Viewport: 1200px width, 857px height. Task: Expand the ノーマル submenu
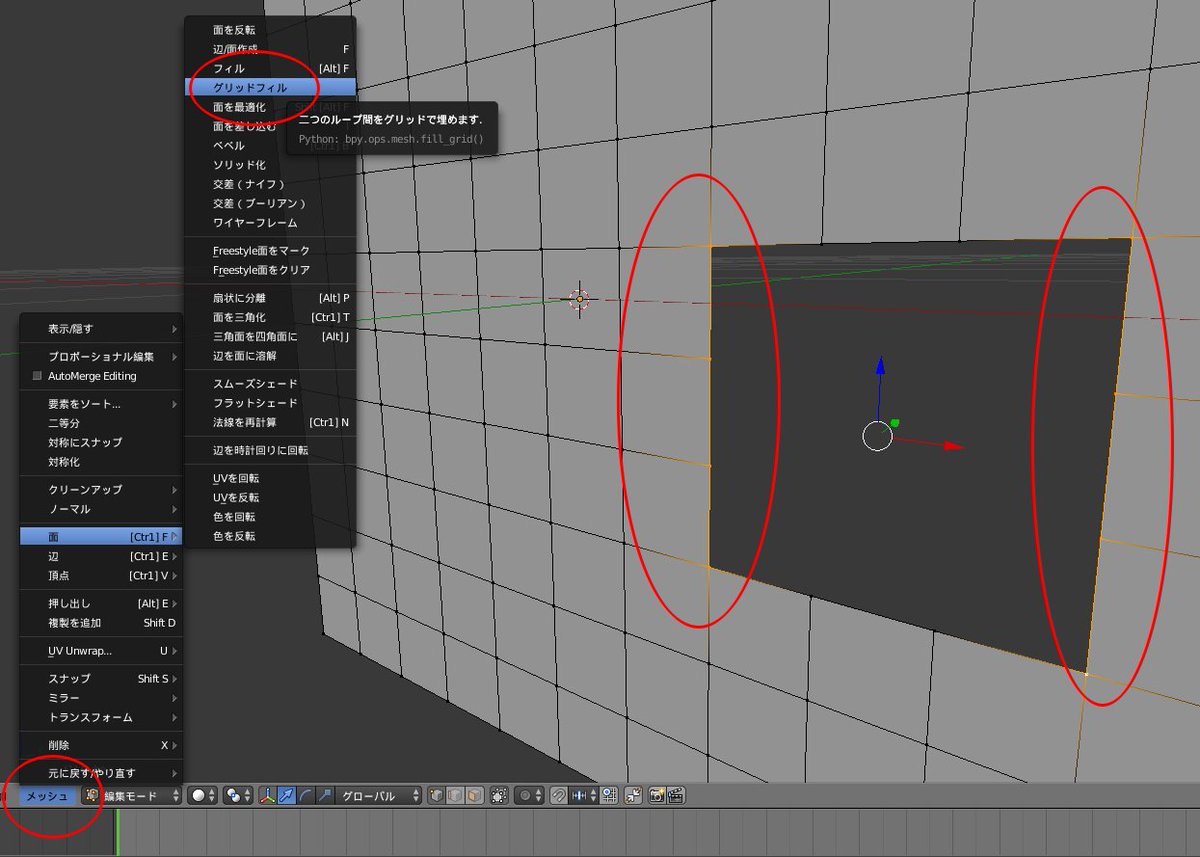coord(101,509)
